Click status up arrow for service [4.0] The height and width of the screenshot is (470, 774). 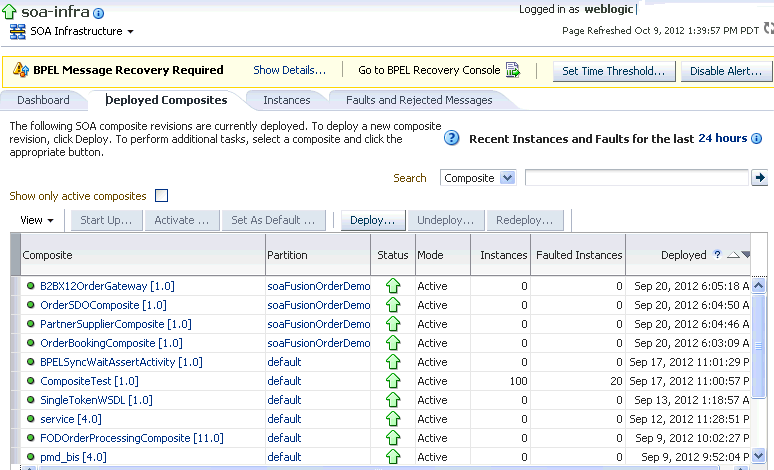(393, 419)
